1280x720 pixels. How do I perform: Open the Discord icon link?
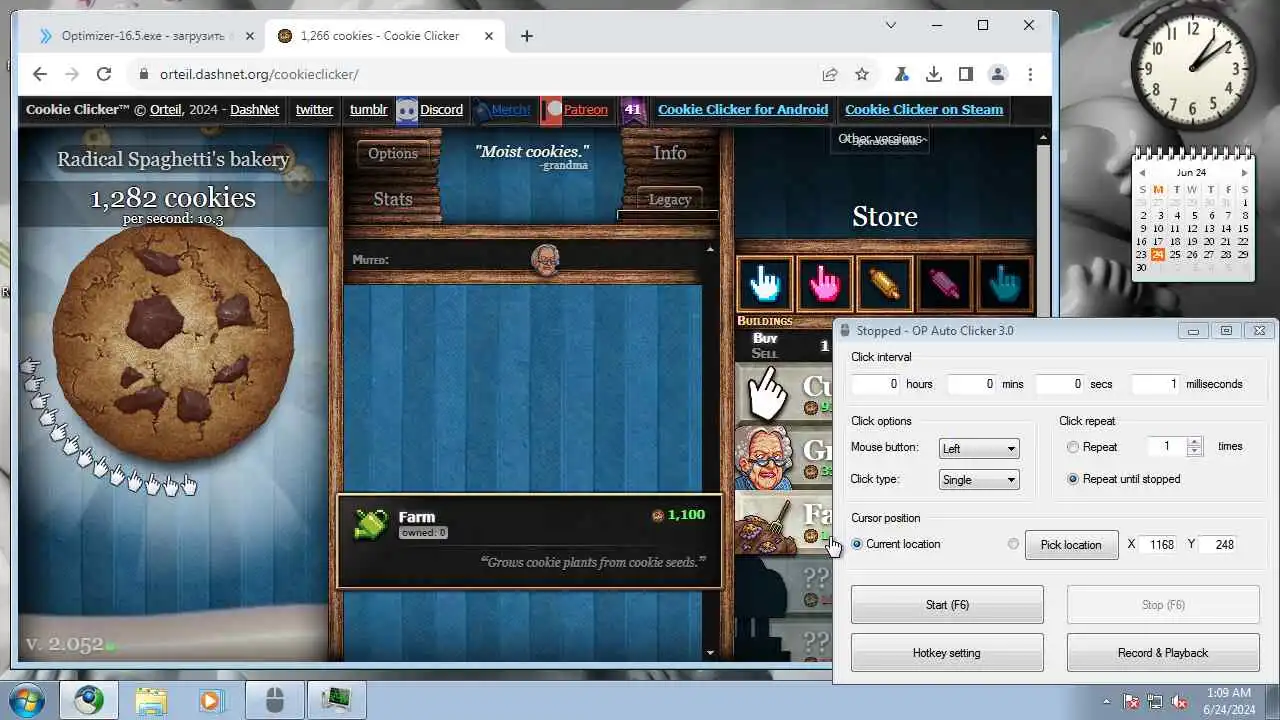click(406, 110)
